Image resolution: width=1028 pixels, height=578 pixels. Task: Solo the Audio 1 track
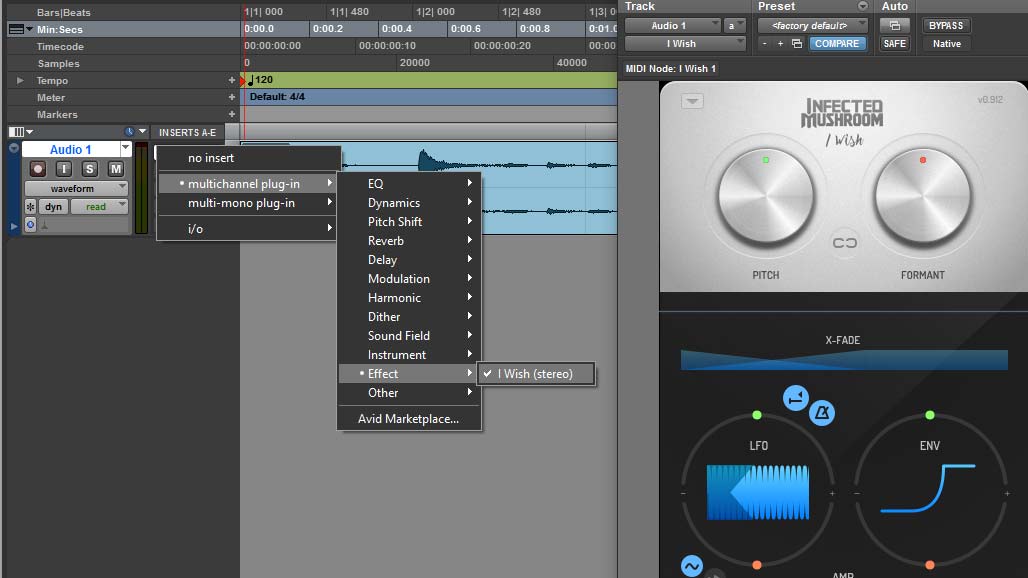pyautogui.click(x=90, y=169)
